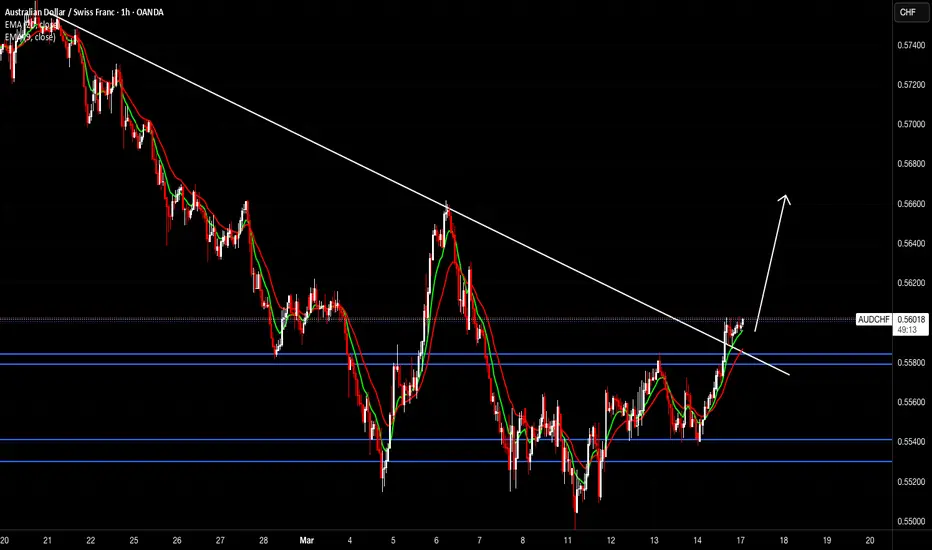Viewport: 932px width, 550px height.
Task: Select the EMA (20, close) indicator legend
Action: pos(32,24)
